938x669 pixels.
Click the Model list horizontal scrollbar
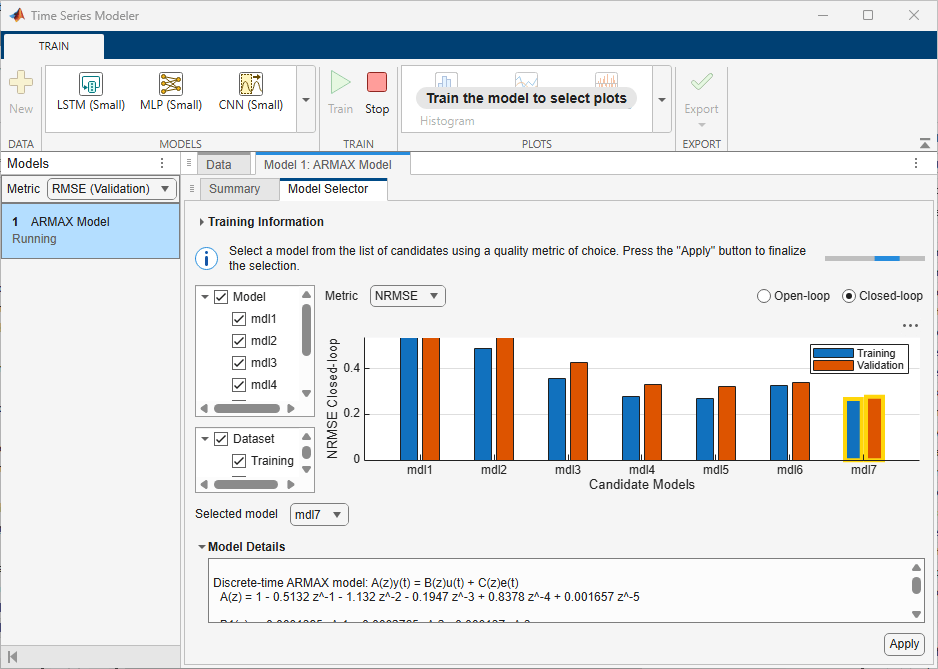pos(247,409)
